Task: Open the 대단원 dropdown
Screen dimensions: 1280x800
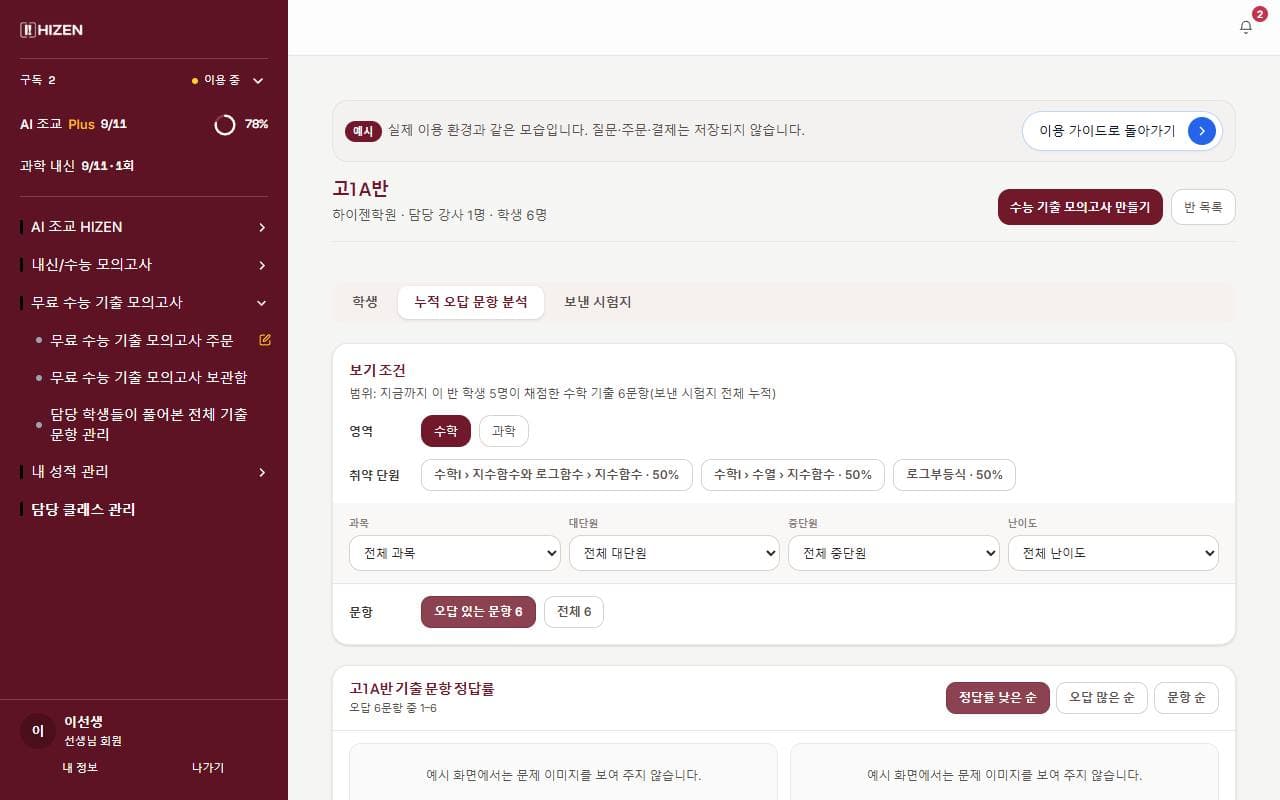Action: pos(674,553)
